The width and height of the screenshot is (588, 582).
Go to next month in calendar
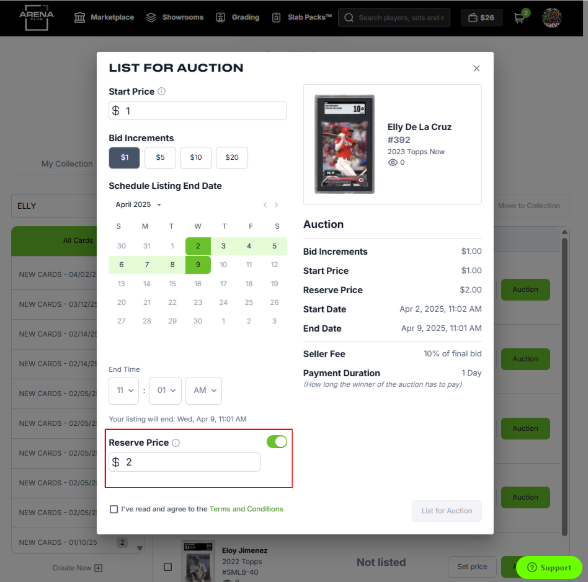[276, 205]
